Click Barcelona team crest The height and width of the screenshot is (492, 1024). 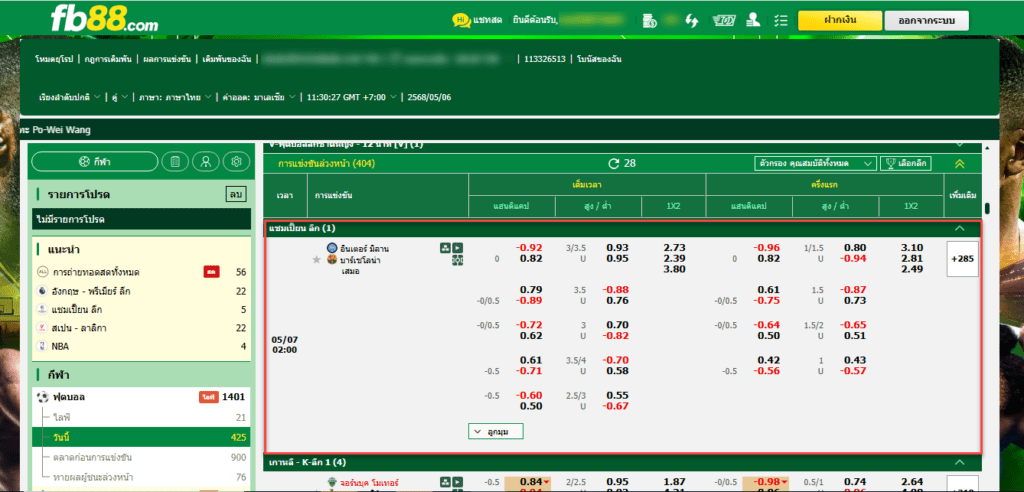click(x=333, y=259)
